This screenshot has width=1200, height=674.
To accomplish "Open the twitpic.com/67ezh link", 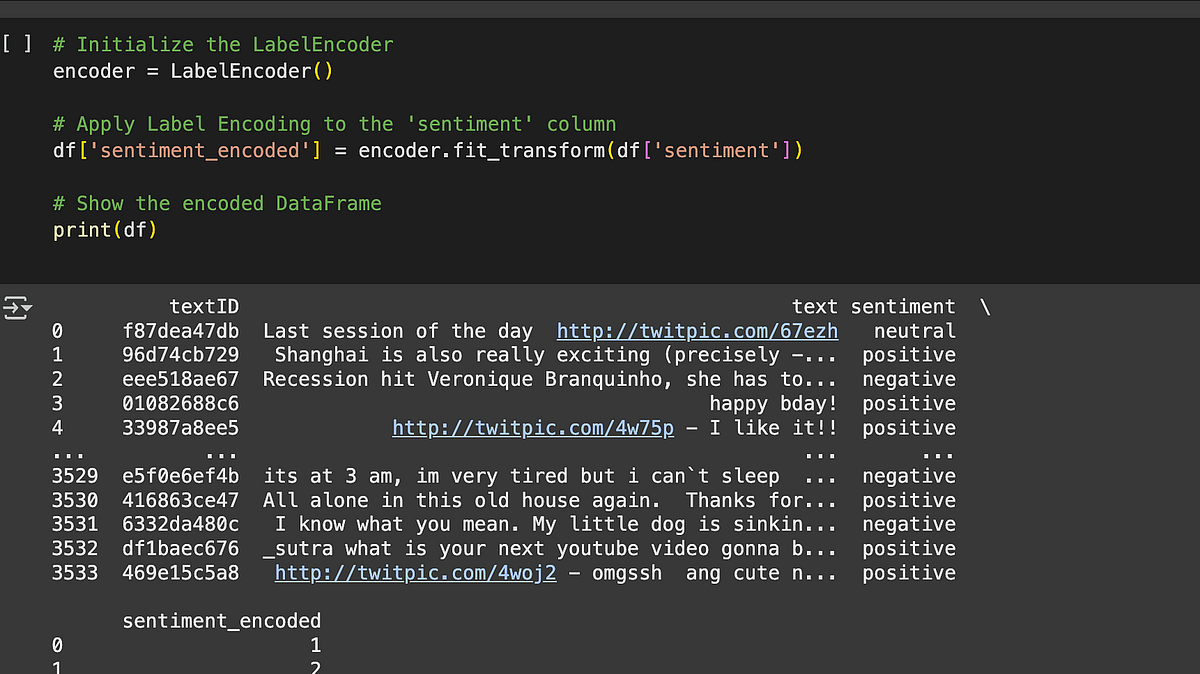I will point(697,331).
